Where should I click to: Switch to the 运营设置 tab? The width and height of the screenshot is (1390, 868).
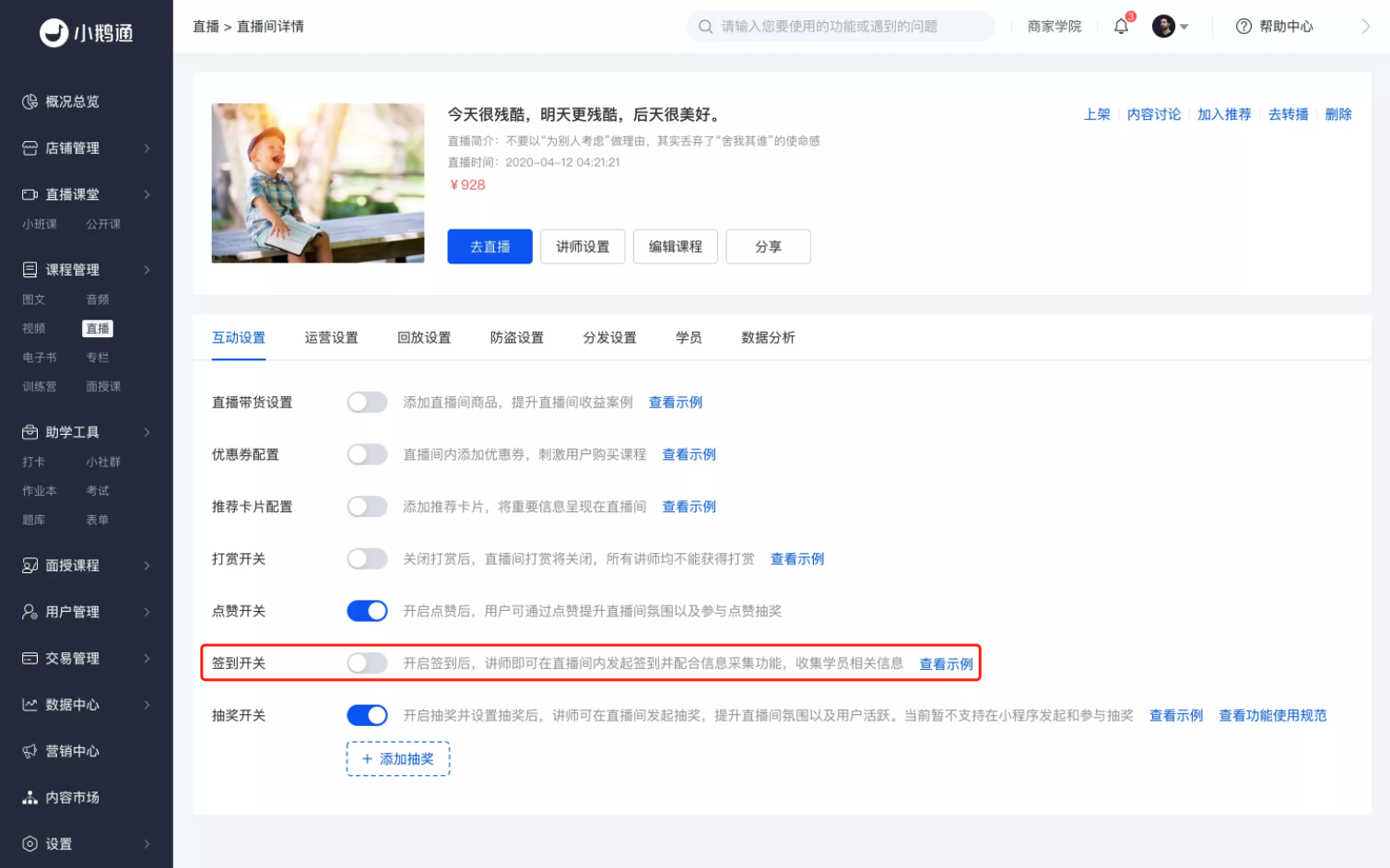(x=331, y=338)
